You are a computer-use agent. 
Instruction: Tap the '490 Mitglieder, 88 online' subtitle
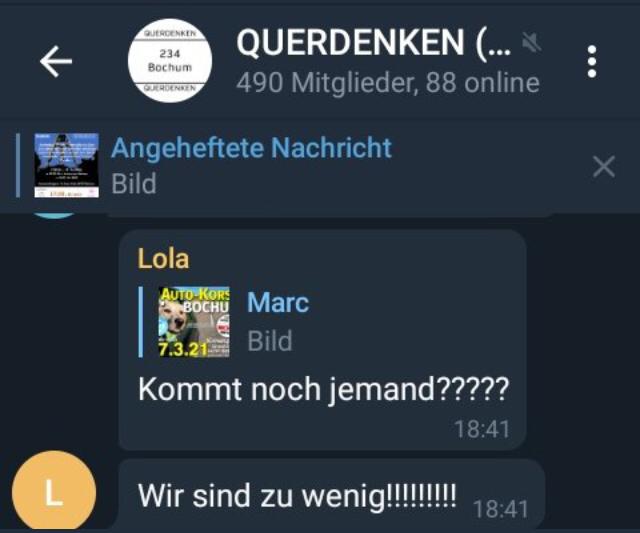[x=388, y=83]
